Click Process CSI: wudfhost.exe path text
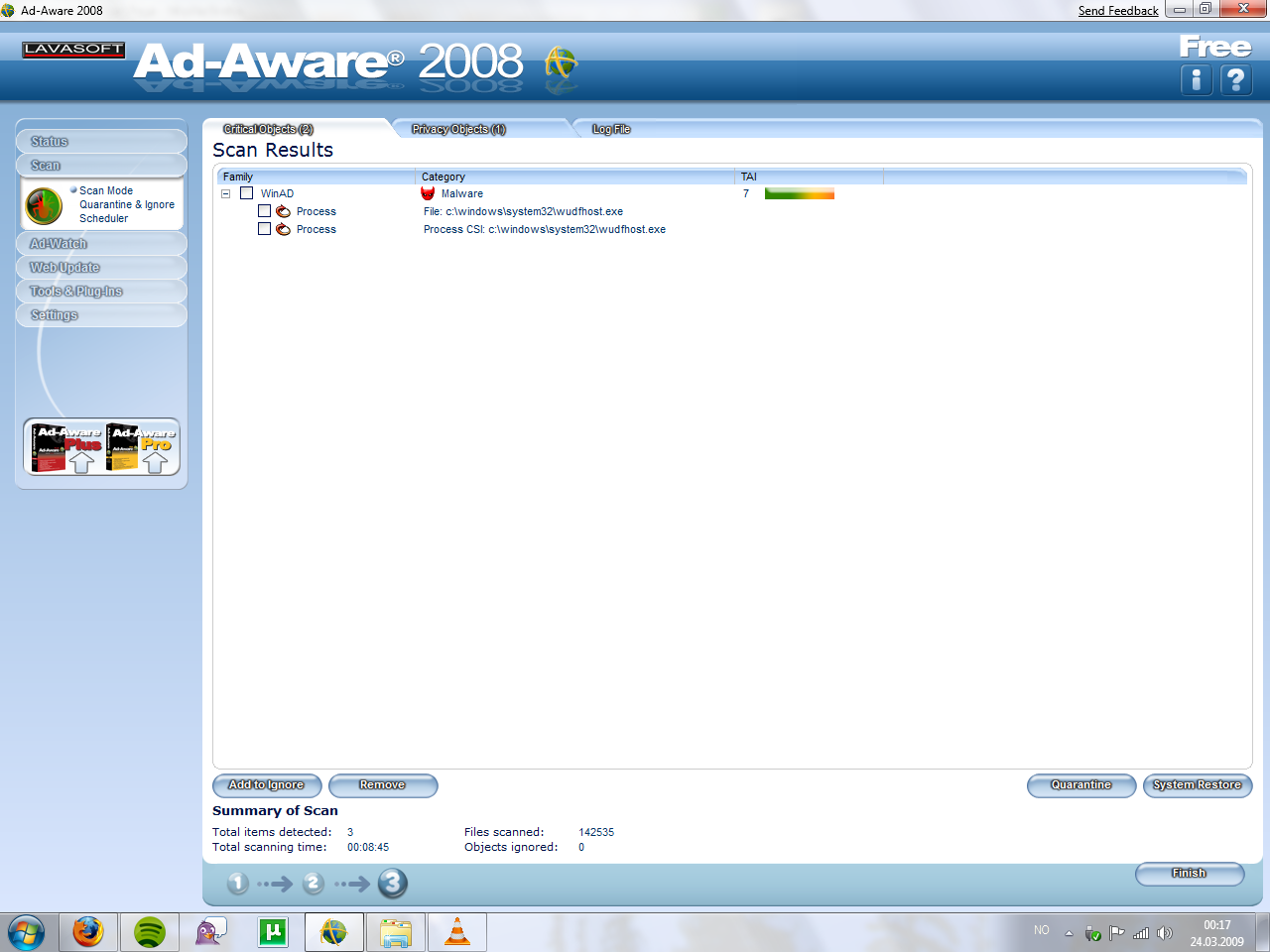 coord(545,229)
